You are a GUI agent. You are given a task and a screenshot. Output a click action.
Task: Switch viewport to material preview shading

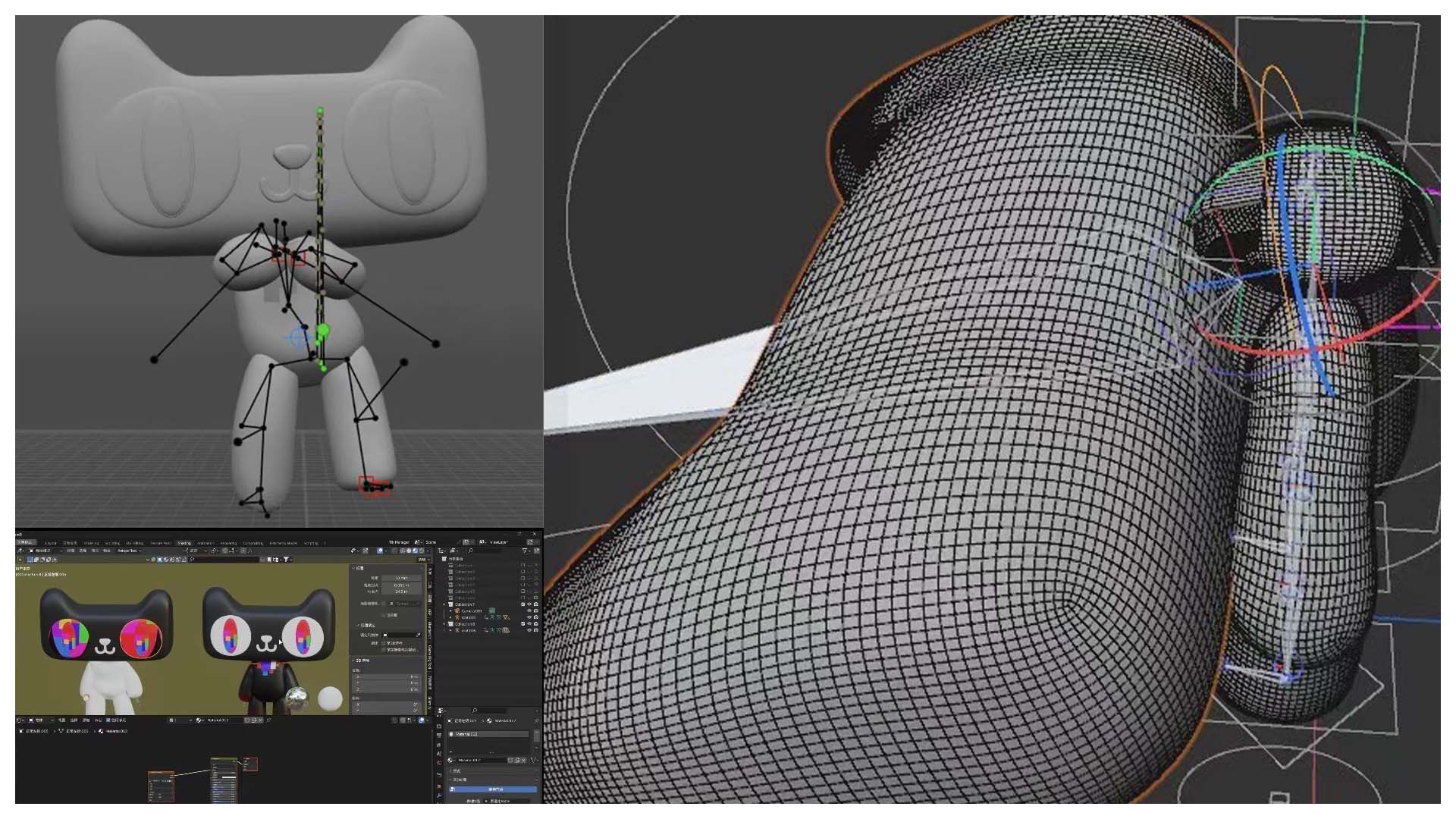pyautogui.click(x=415, y=551)
